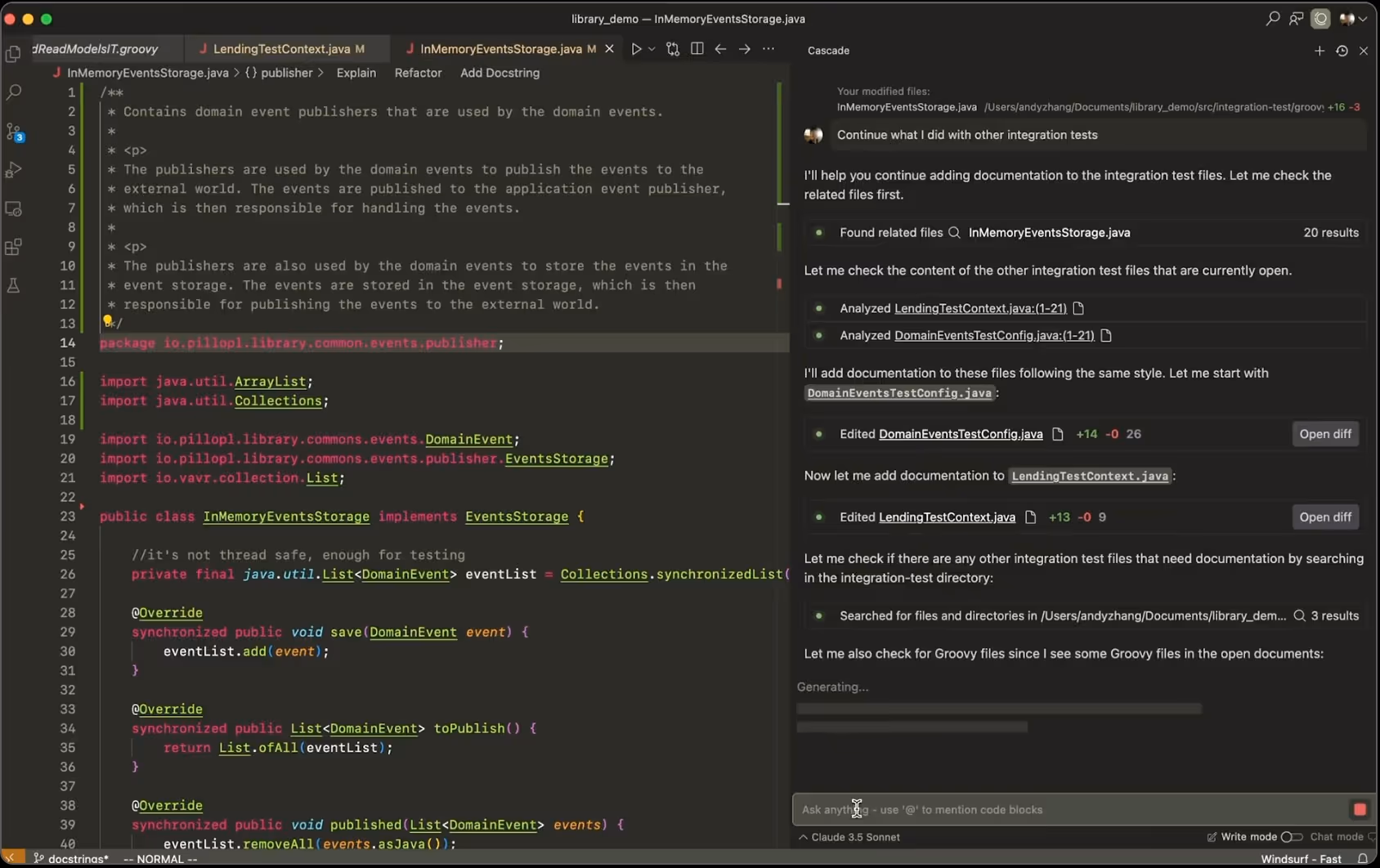1380x868 pixels.
Task: Open the run options dropdown arrow
Action: (x=652, y=49)
